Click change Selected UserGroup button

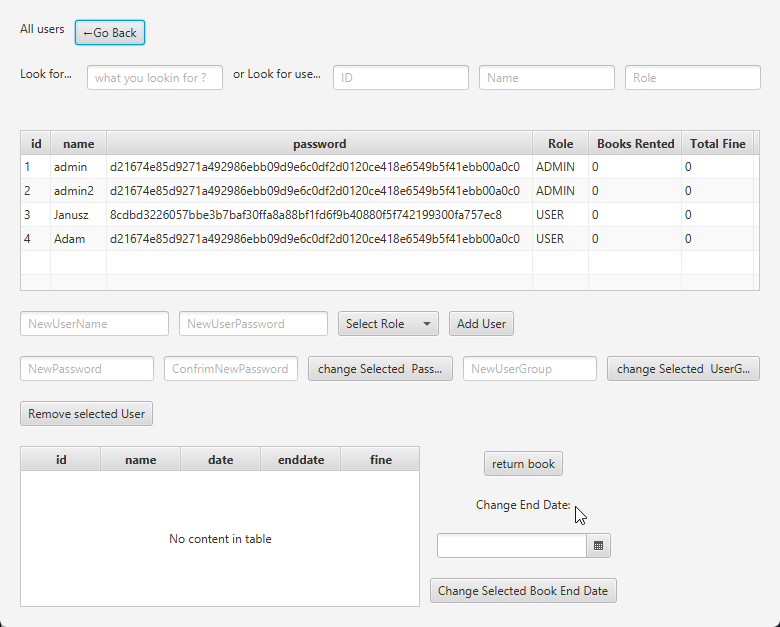coord(683,369)
